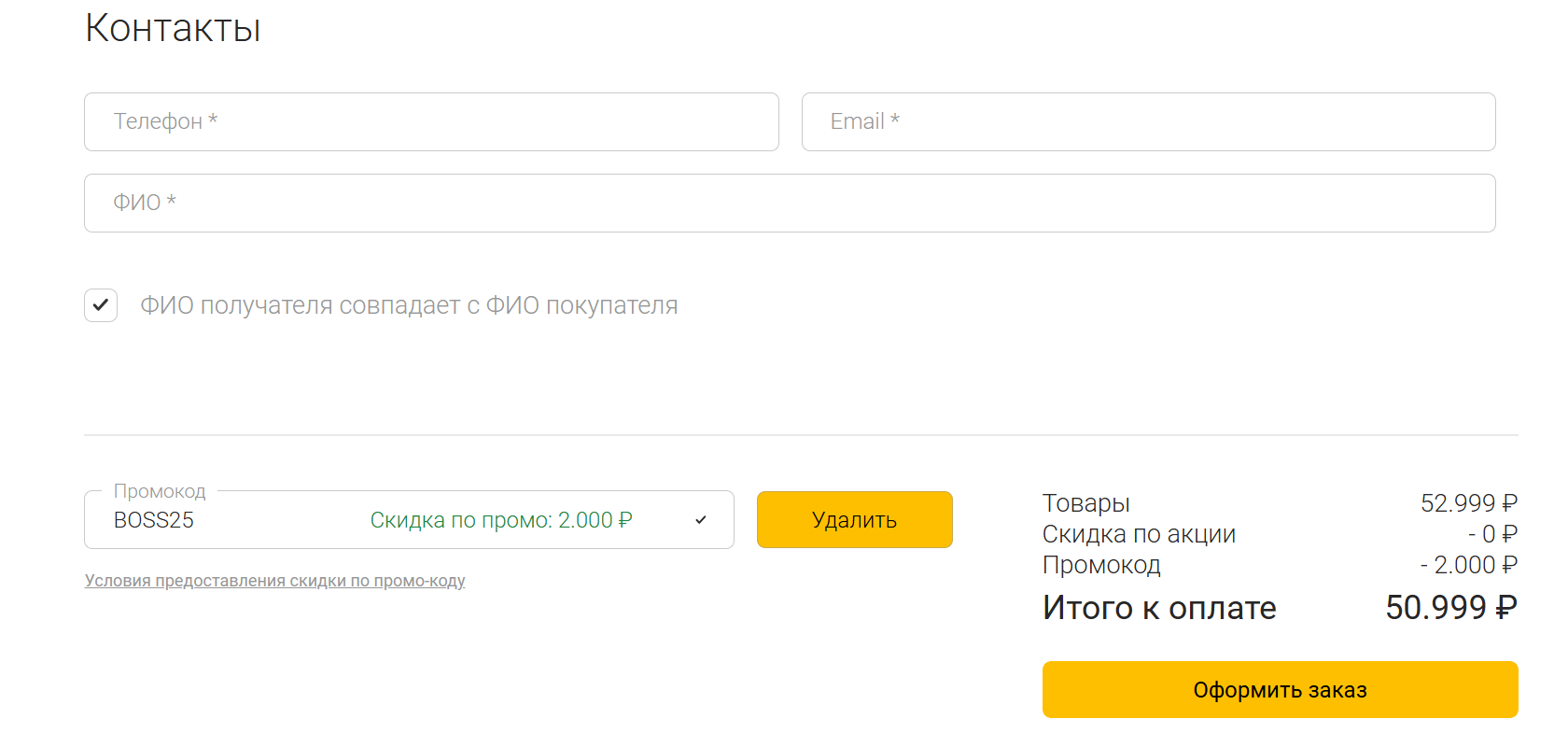1568x733 pixels.
Task: Click the Телефон input field
Action: pyautogui.click(x=431, y=121)
